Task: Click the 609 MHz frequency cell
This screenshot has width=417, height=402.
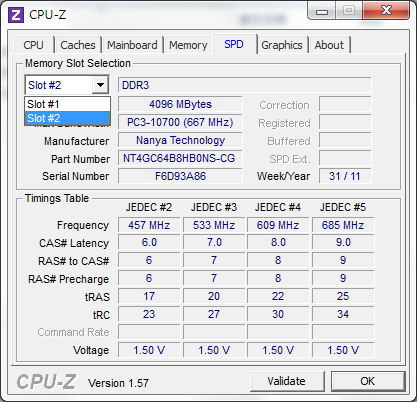Action: click(x=278, y=225)
